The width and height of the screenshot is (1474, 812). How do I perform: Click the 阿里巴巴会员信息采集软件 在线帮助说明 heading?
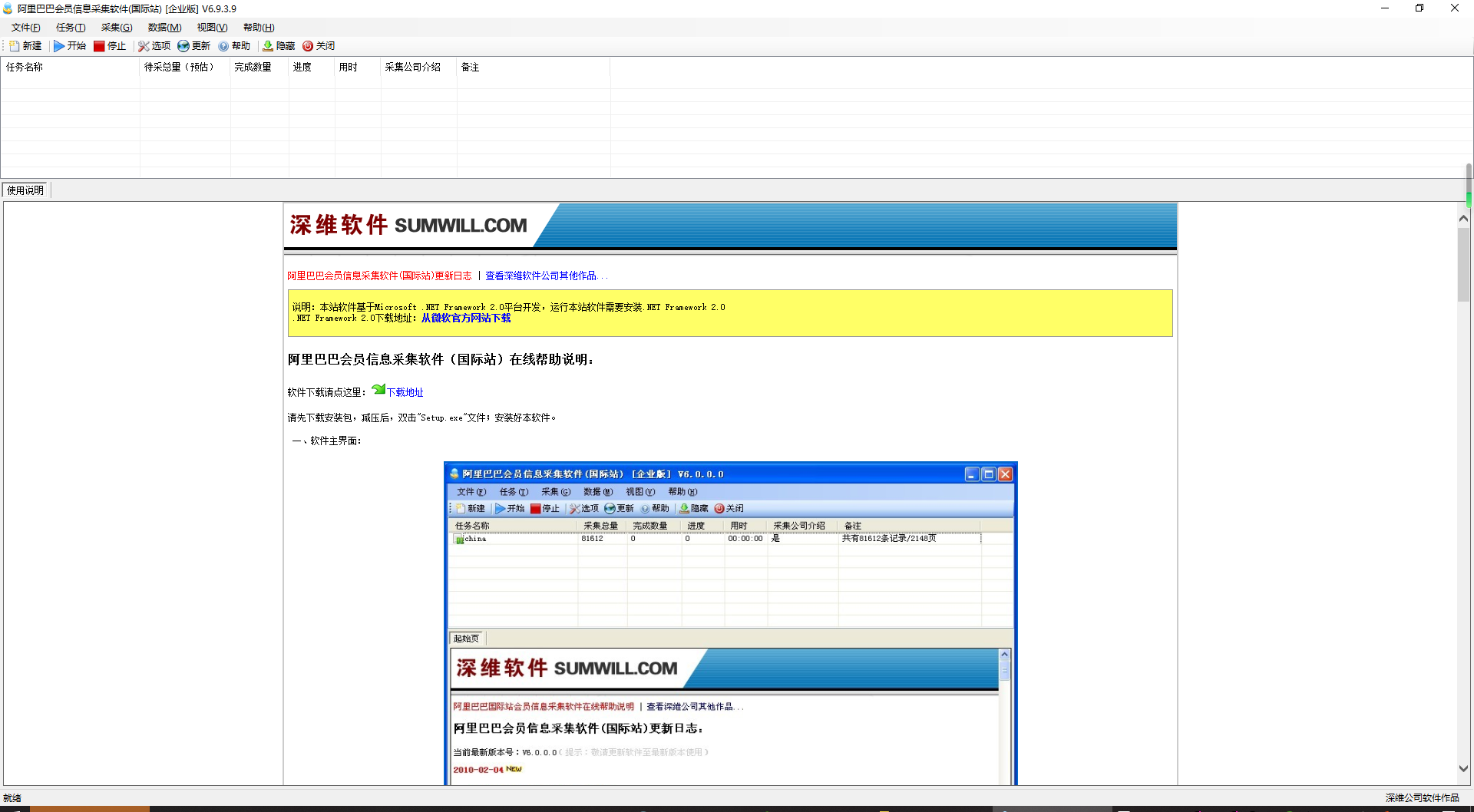(x=441, y=359)
